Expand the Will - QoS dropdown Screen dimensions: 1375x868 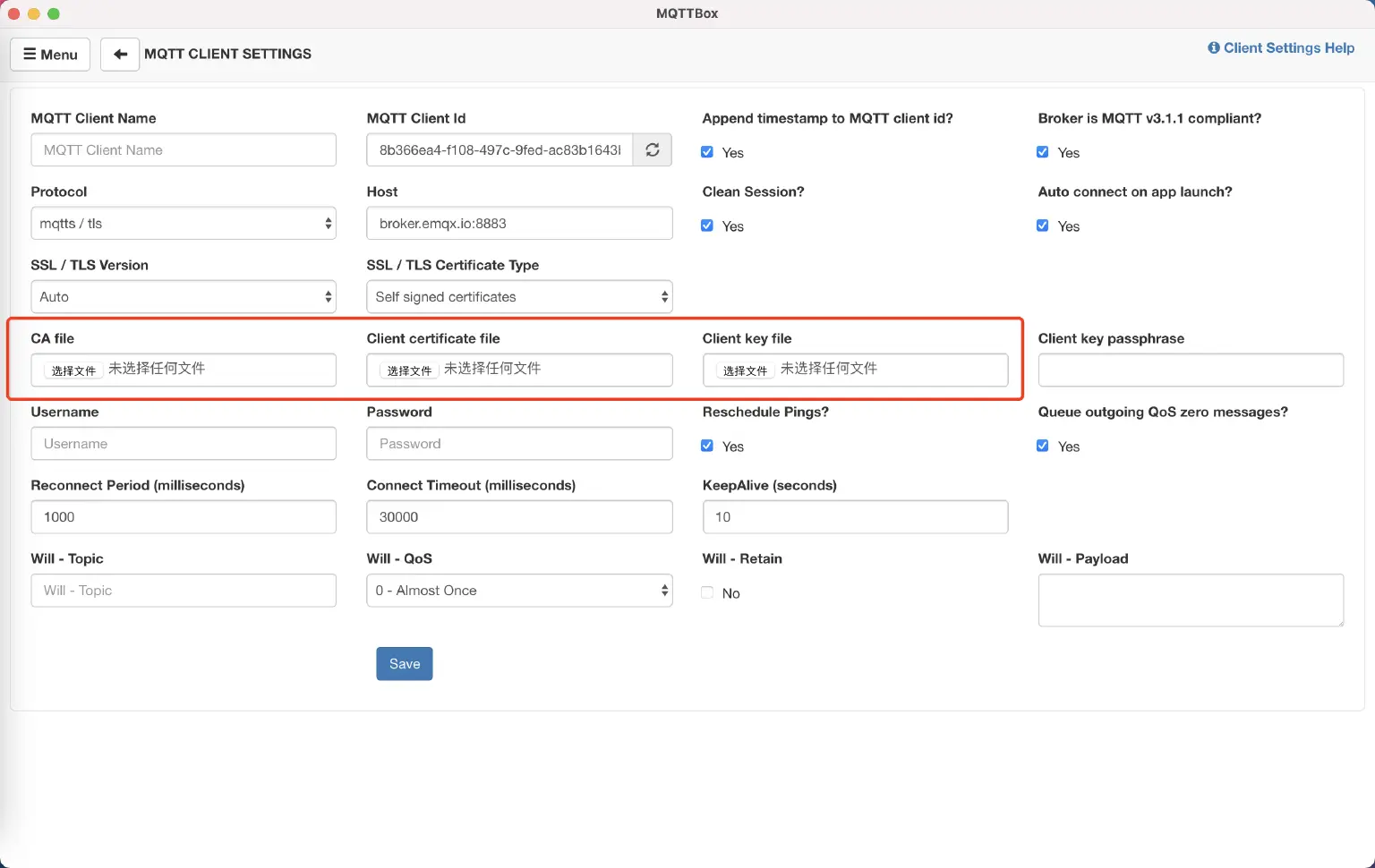pyautogui.click(x=519, y=591)
